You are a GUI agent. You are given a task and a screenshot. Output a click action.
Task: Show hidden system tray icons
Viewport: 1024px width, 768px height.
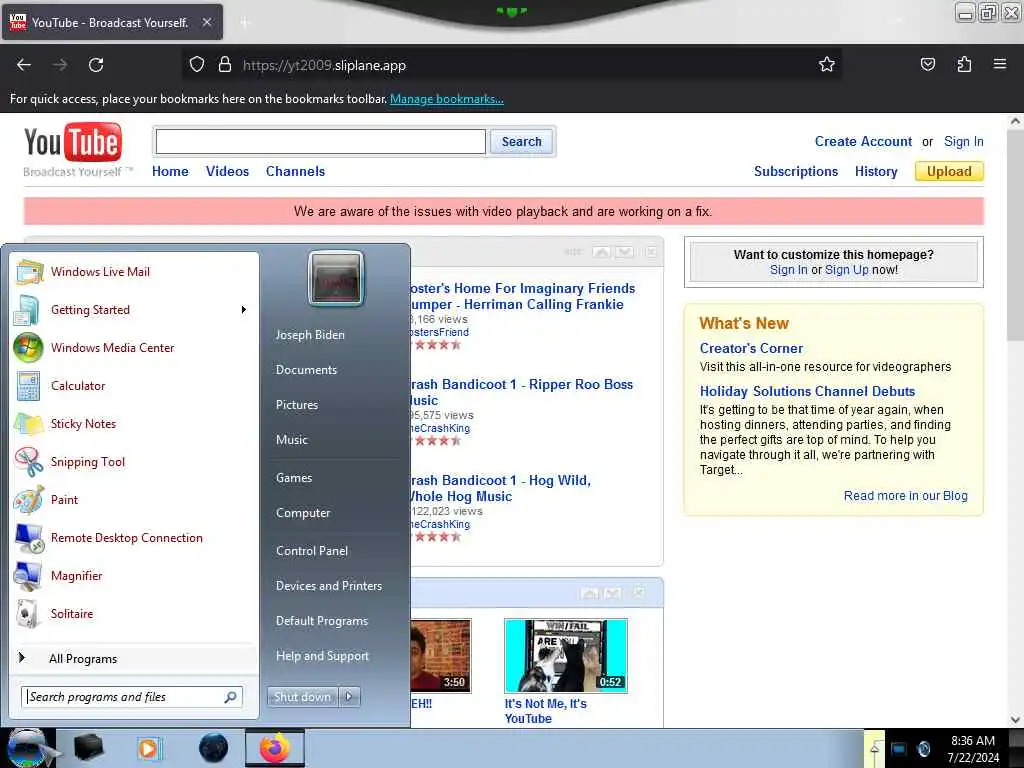tap(874, 749)
